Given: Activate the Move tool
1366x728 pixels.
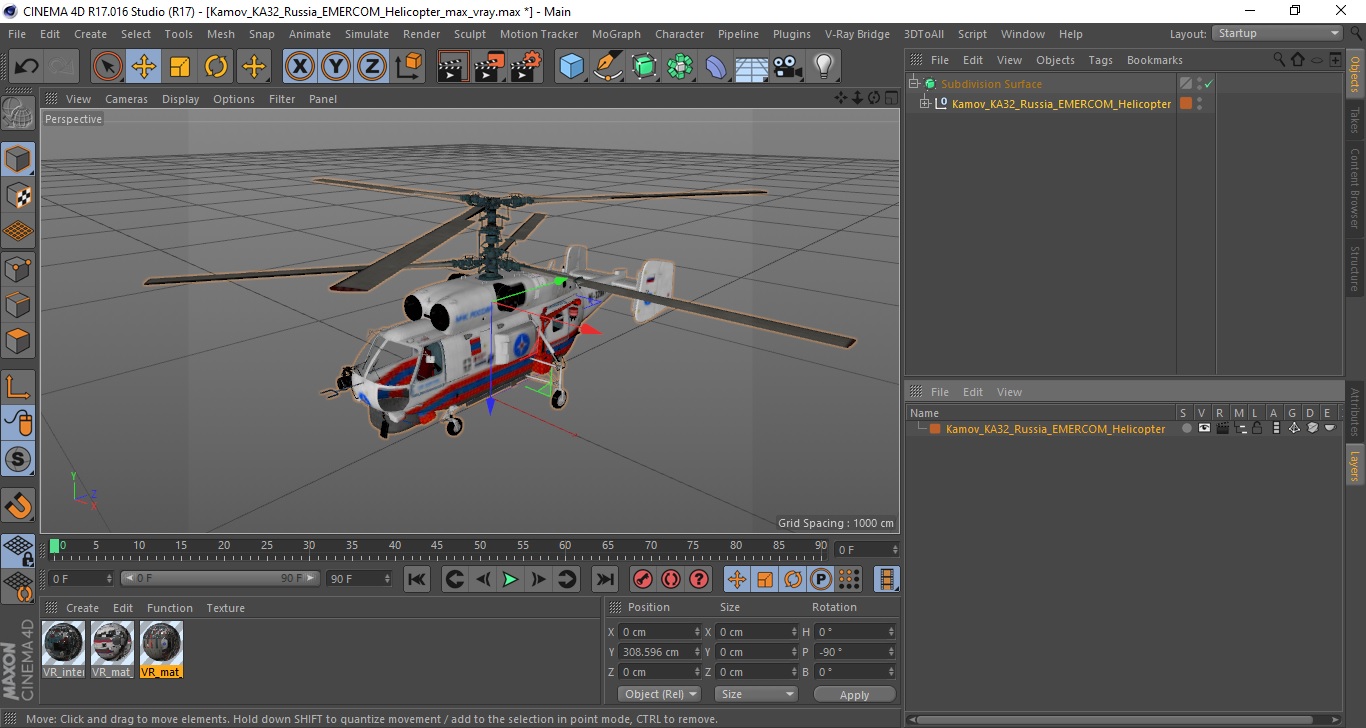Looking at the screenshot, I should (x=144, y=67).
